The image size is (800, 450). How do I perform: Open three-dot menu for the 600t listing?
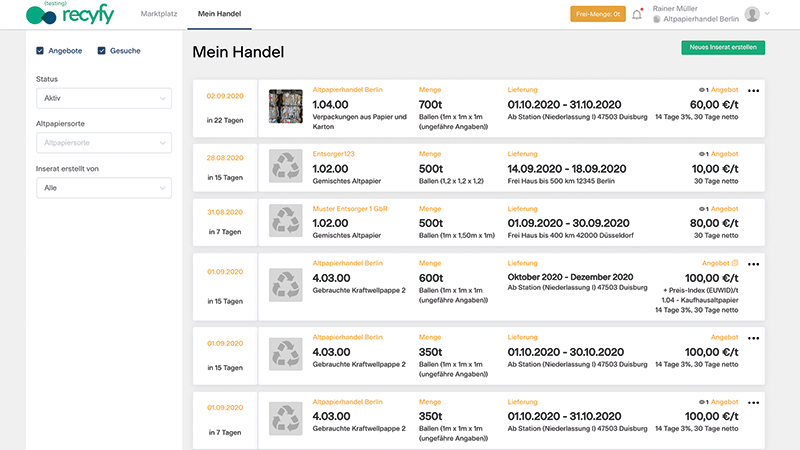point(753,265)
